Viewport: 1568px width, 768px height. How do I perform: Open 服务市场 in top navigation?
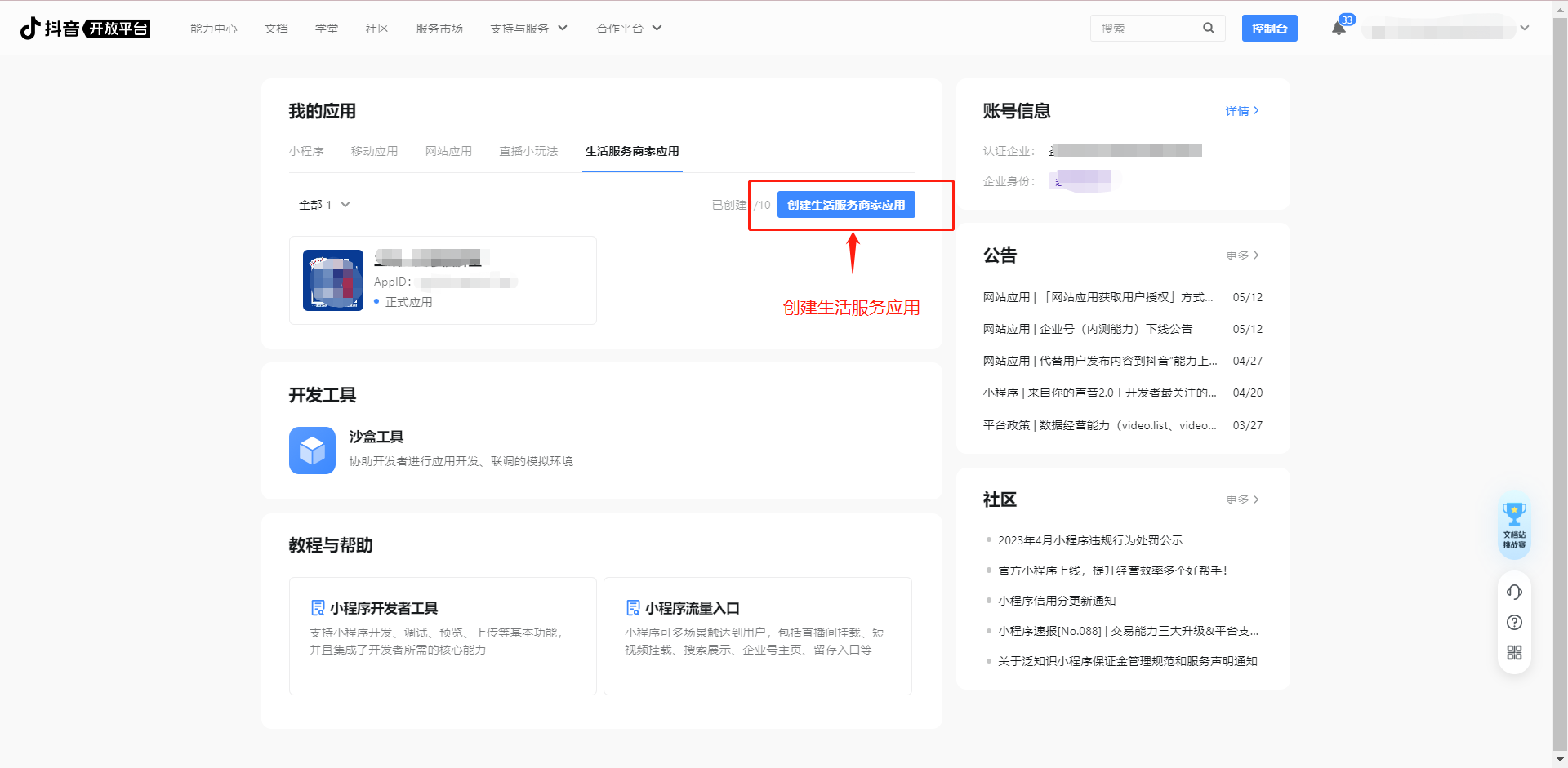439,29
